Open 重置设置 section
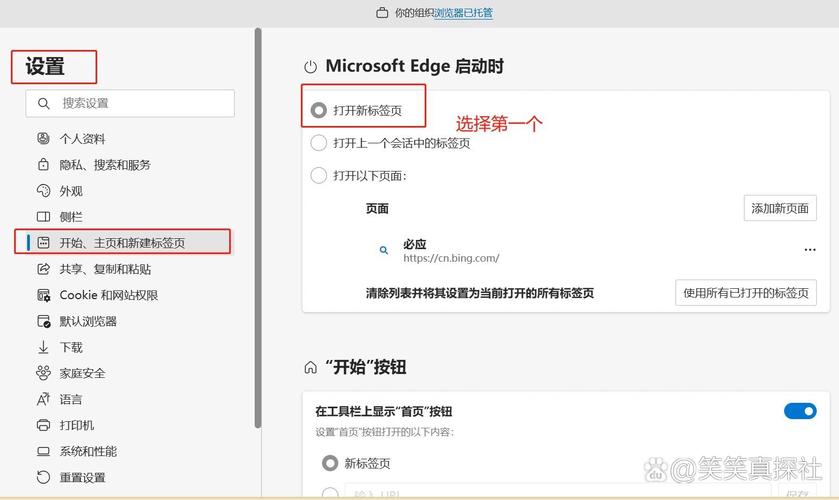This screenshot has height=500, width=839. pyautogui.click(x=82, y=478)
